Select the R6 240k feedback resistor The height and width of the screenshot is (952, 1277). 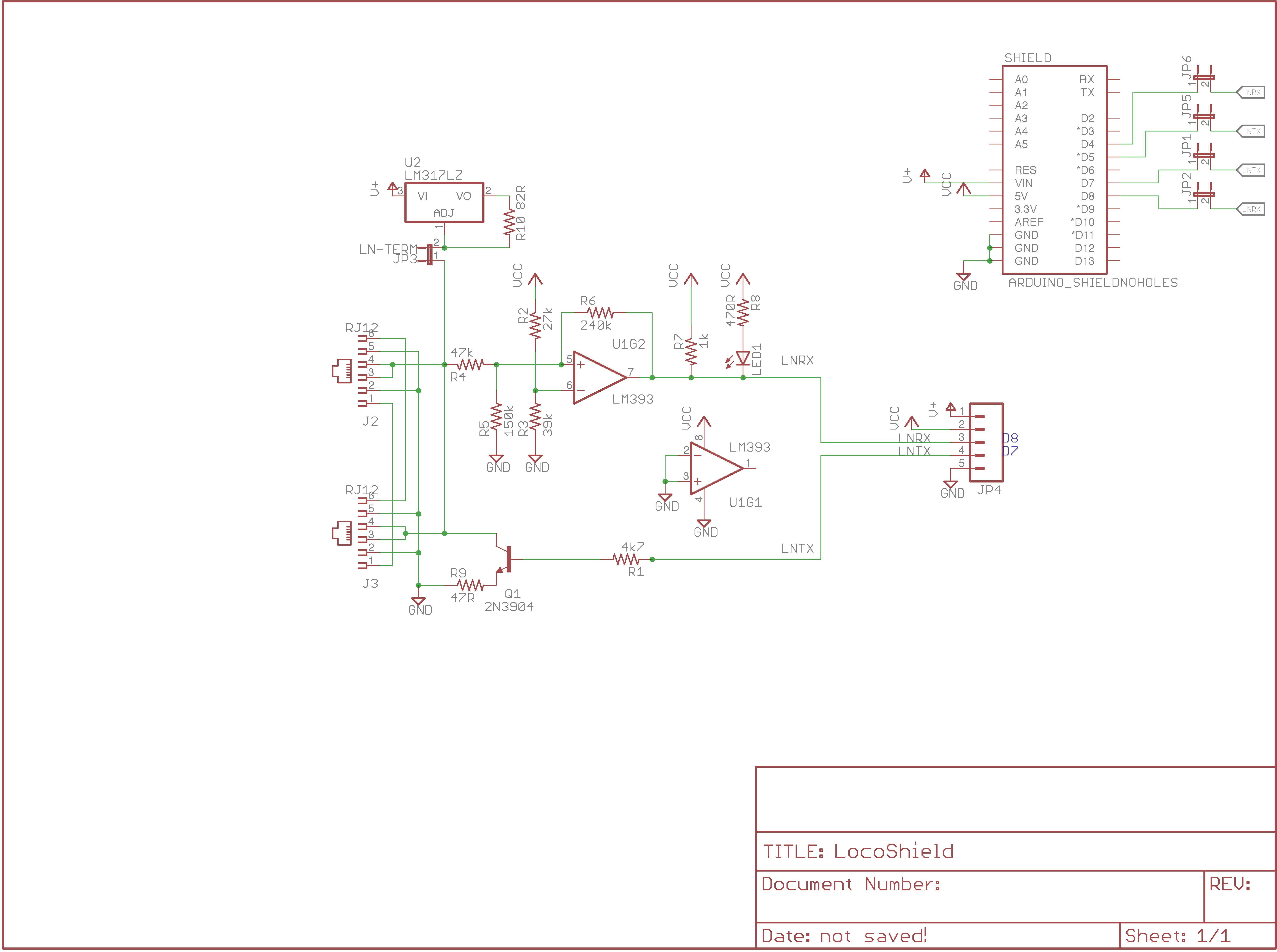(x=600, y=313)
